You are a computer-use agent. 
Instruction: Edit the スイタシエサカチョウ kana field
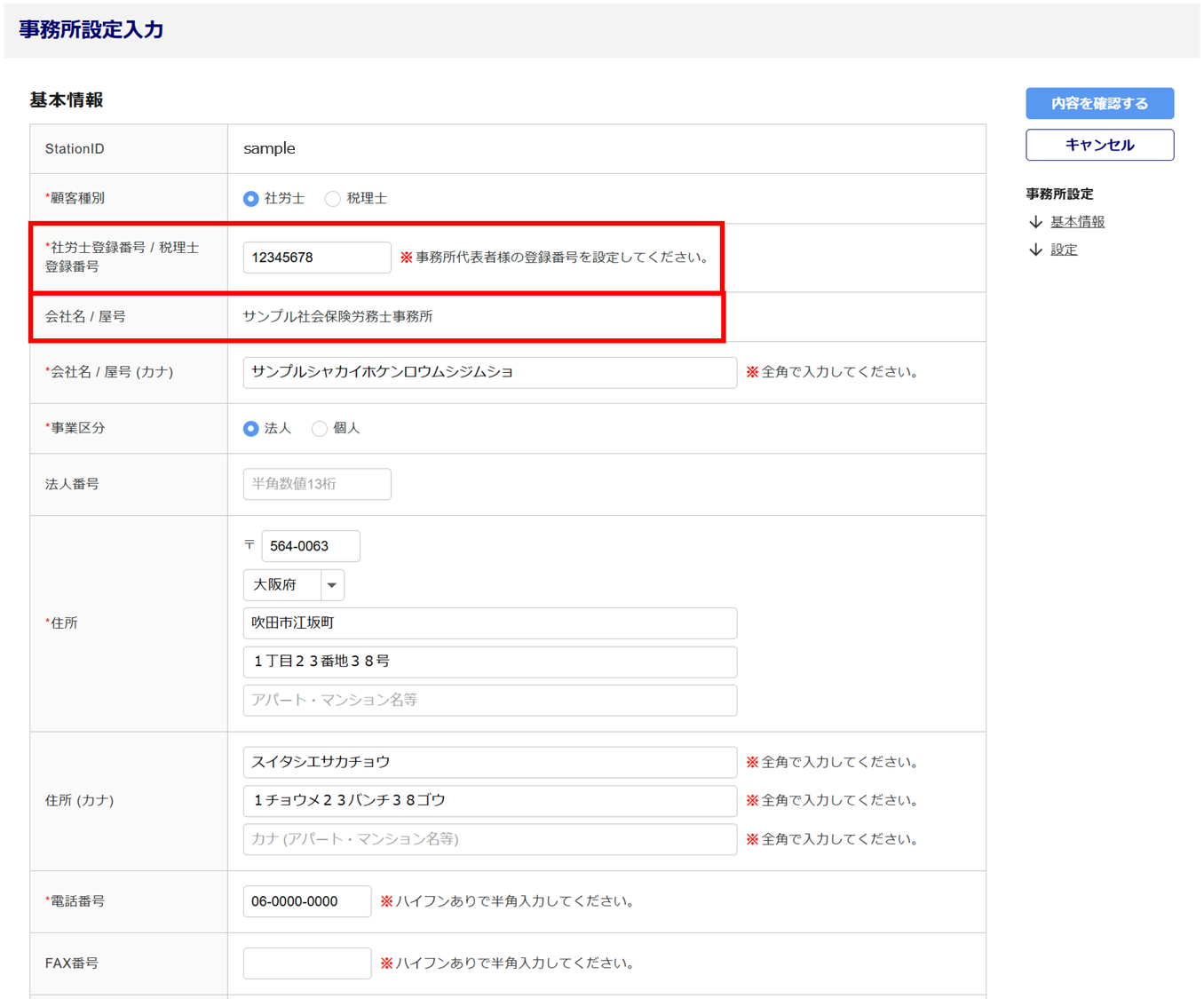489,762
